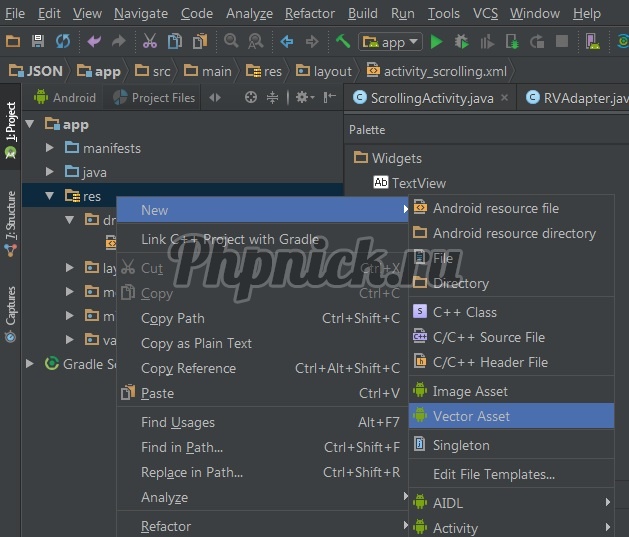The width and height of the screenshot is (629, 537).
Task: Collapse the res folder node
Action: pos(50,196)
